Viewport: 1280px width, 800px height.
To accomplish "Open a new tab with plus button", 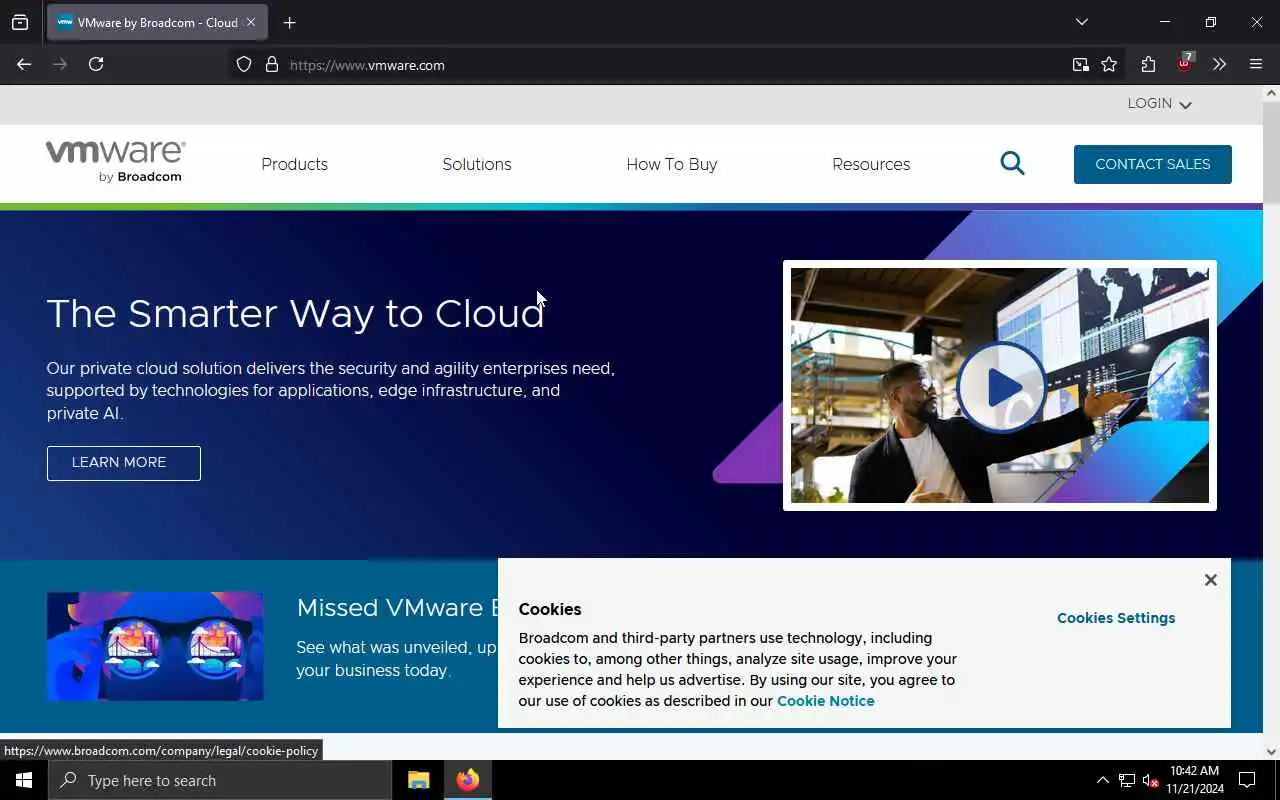I will coord(289,22).
